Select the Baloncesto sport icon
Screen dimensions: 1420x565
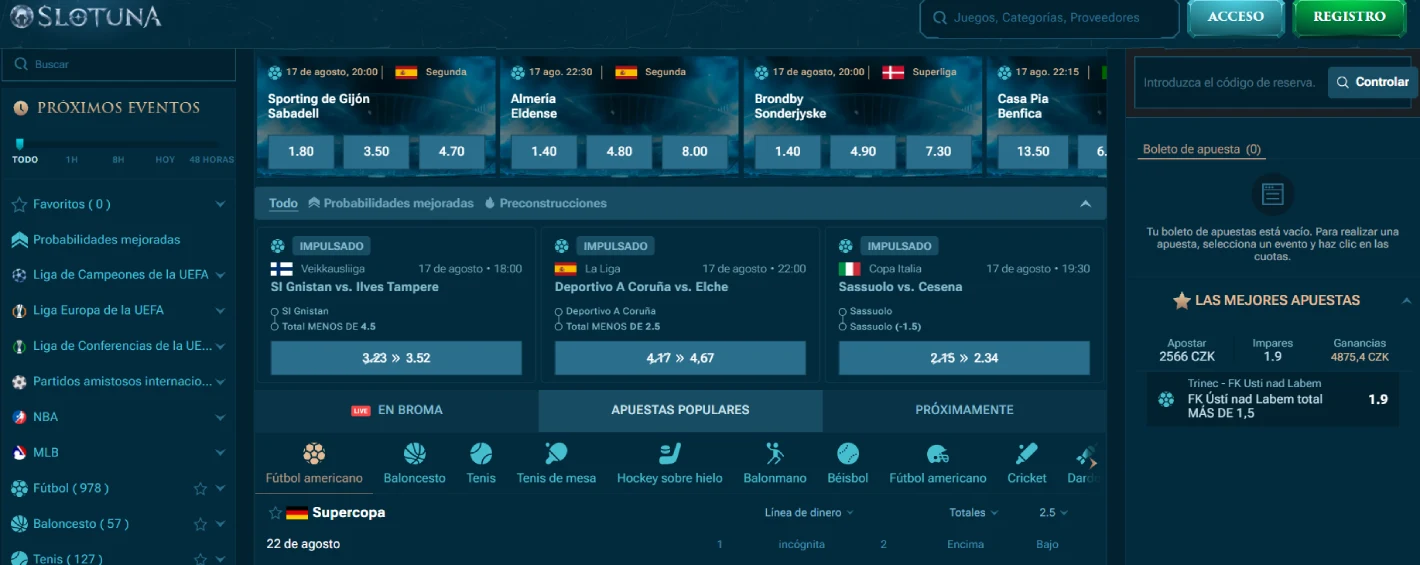415,454
